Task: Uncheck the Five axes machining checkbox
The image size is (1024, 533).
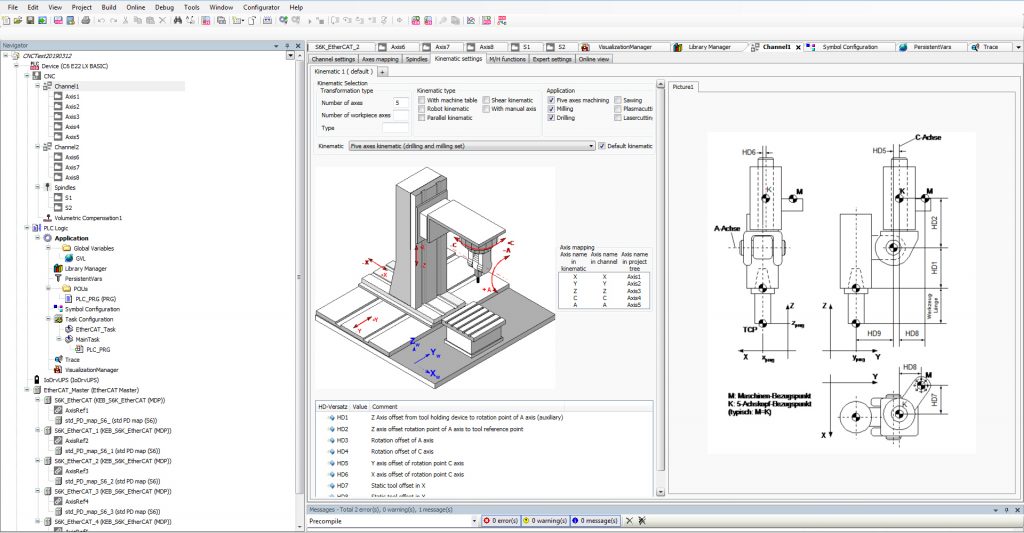Action: tap(551, 100)
